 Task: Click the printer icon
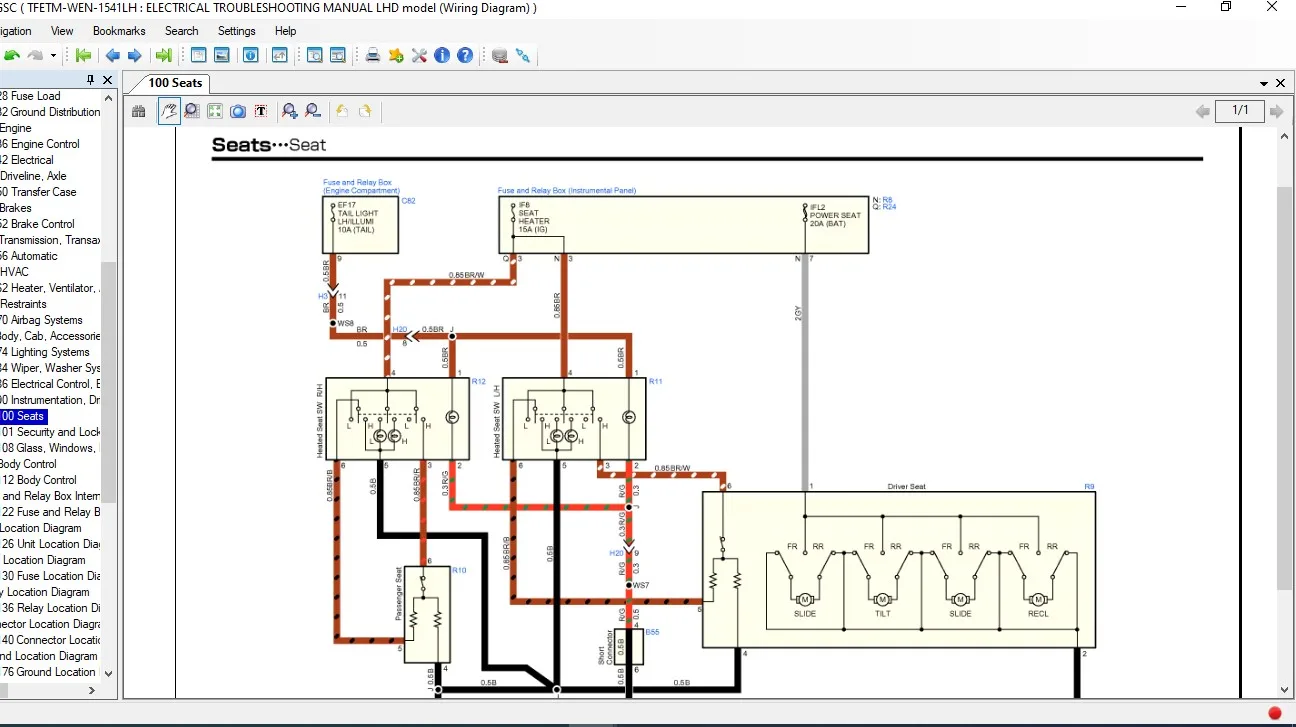point(372,55)
